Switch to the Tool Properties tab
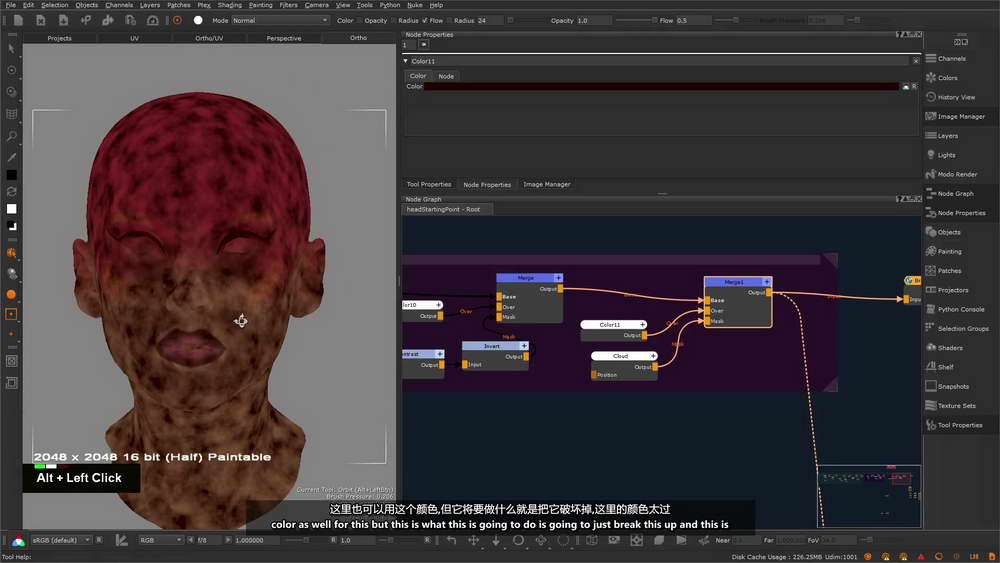The image size is (1000, 563). click(x=429, y=184)
